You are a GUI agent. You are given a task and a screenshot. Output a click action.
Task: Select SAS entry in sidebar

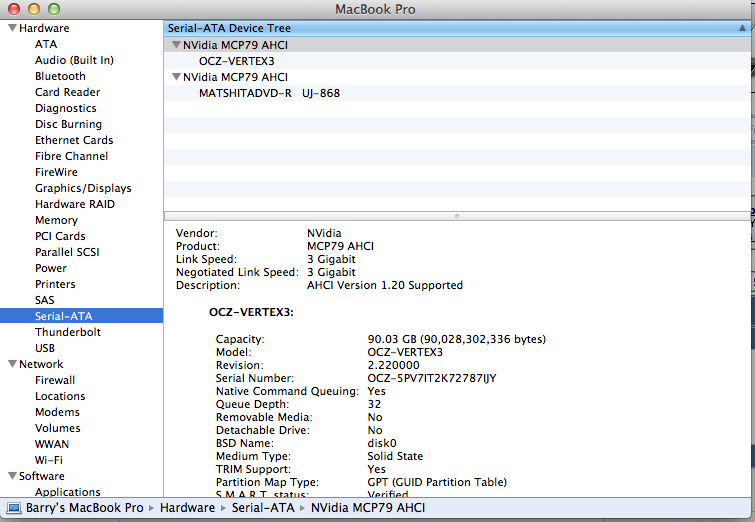tap(44, 300)
